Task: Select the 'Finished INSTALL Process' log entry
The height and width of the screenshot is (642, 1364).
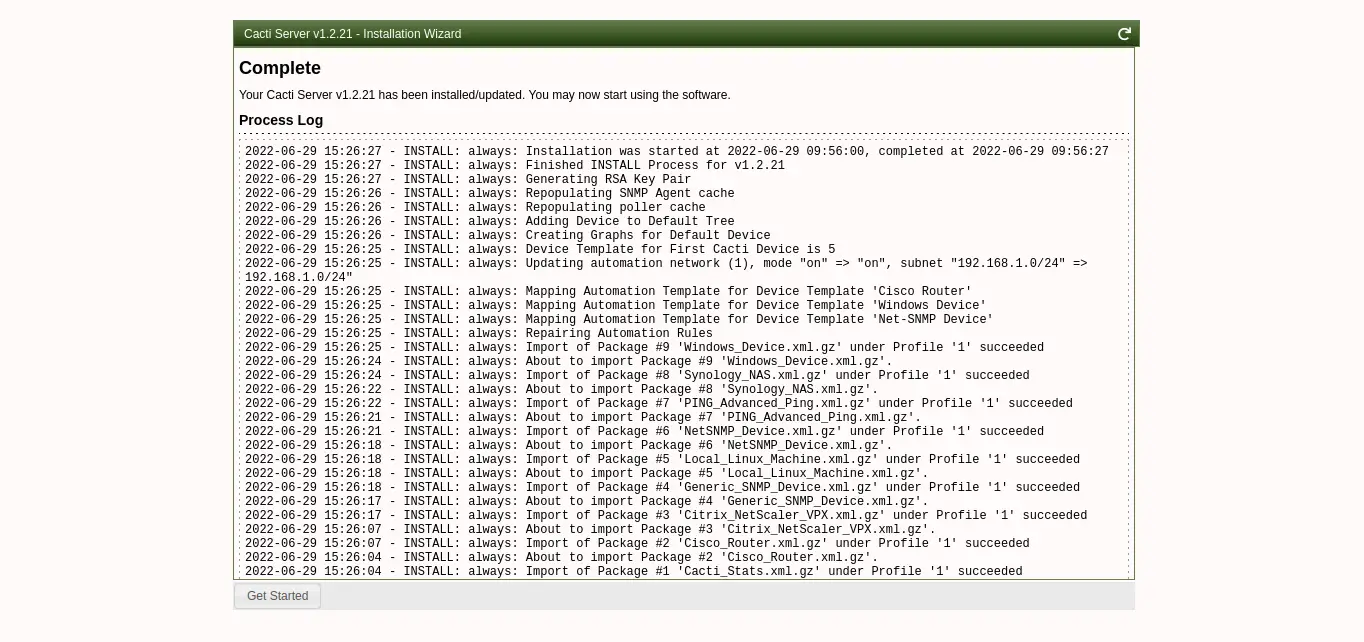Action: click(x=514, y=166)
